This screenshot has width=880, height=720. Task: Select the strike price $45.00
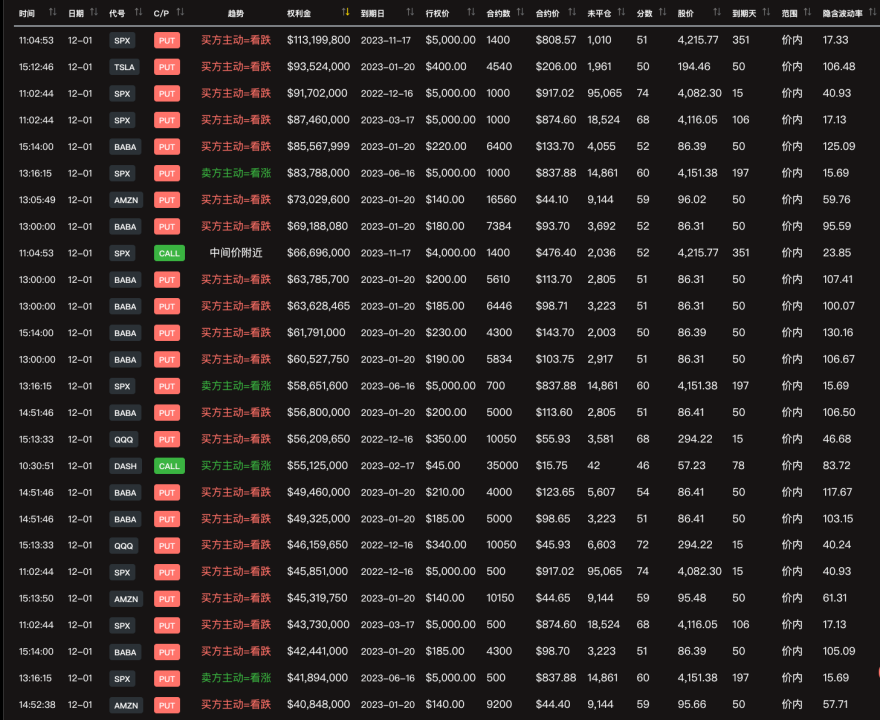pos(443,466)
